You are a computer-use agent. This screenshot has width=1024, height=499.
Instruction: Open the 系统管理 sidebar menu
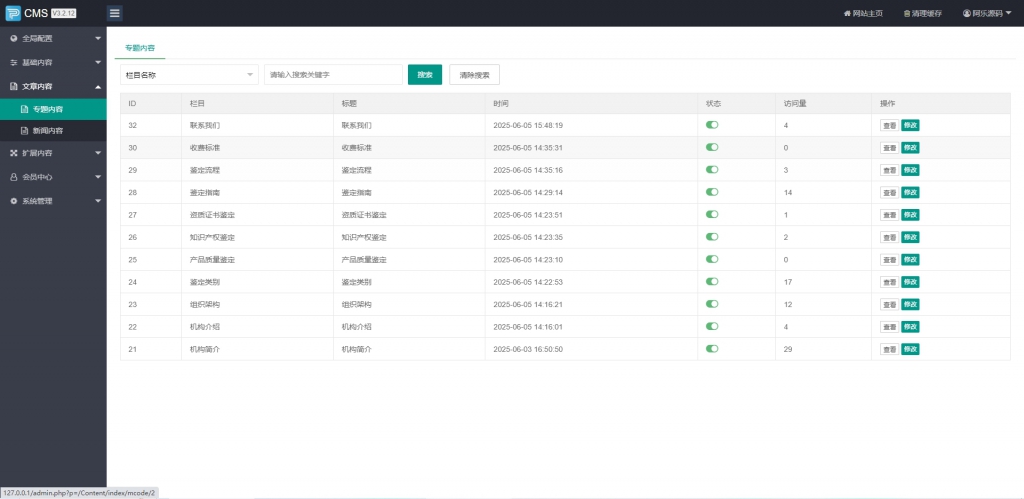pos(53,201)
